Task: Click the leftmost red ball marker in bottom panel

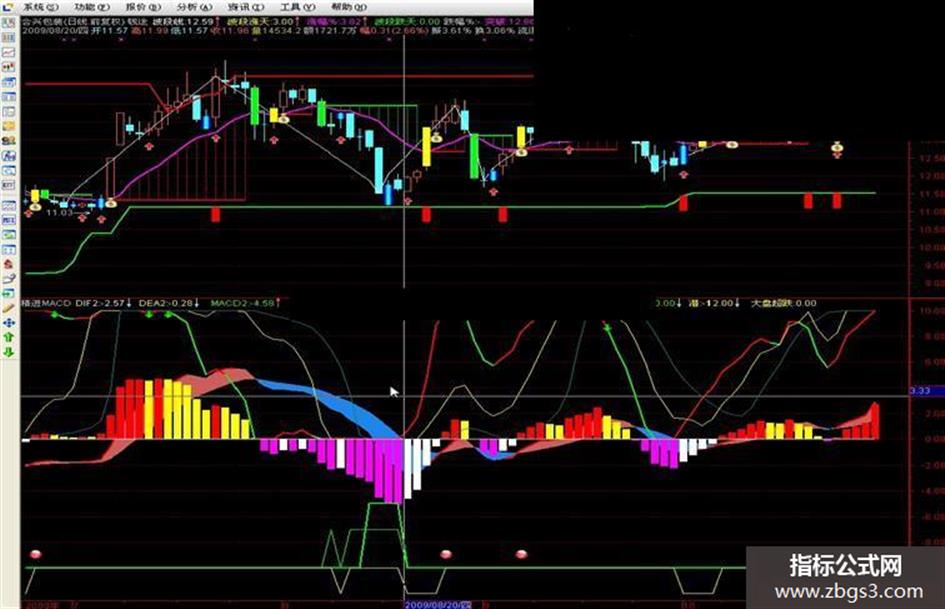Action: tap(36, 554)
